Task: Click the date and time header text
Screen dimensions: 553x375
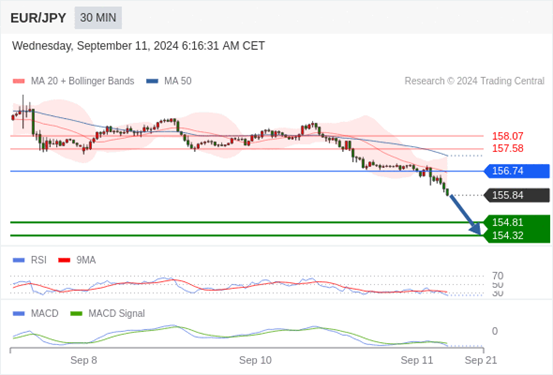Action: (138, 46)
